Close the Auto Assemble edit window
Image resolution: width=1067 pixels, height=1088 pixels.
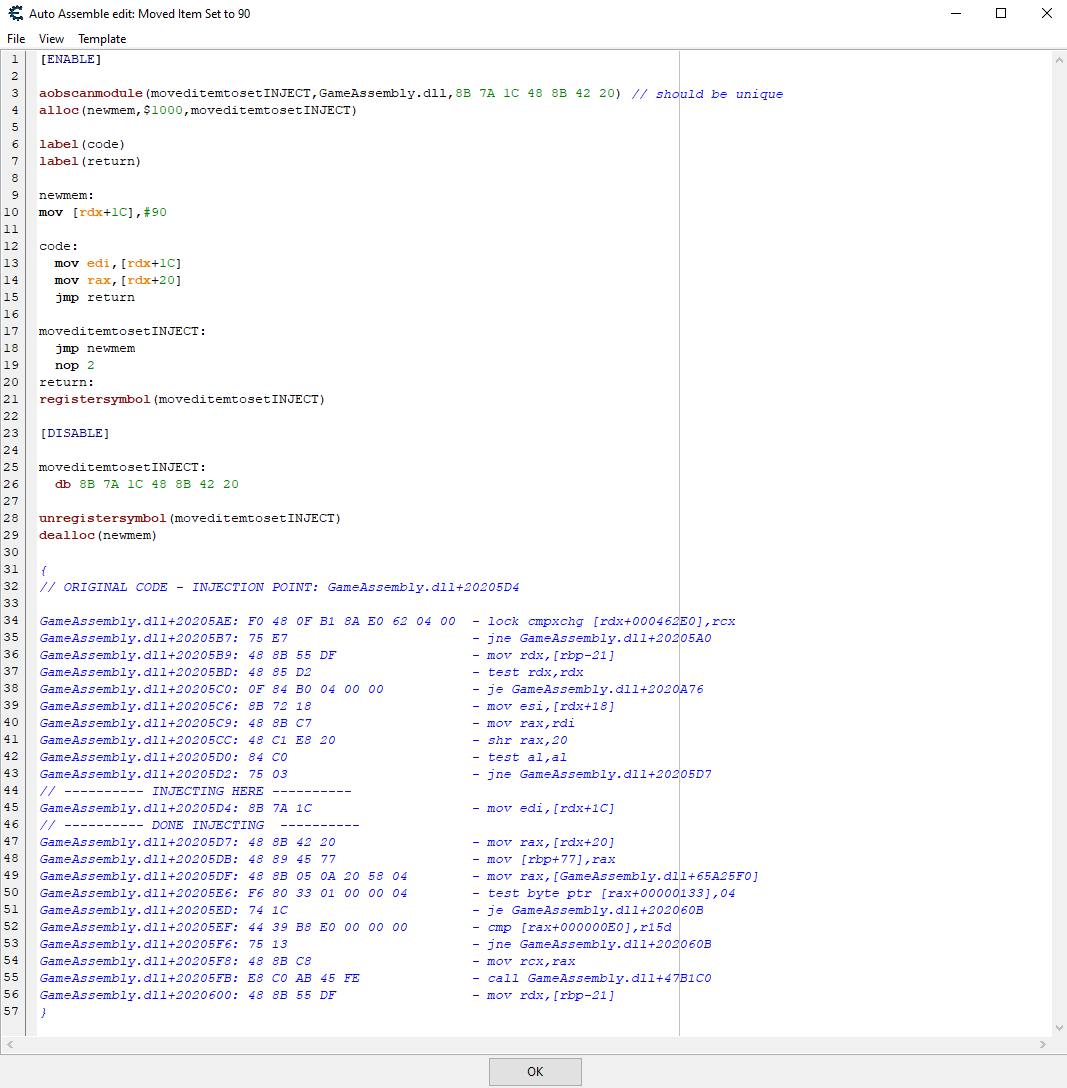coord(1046,14)
